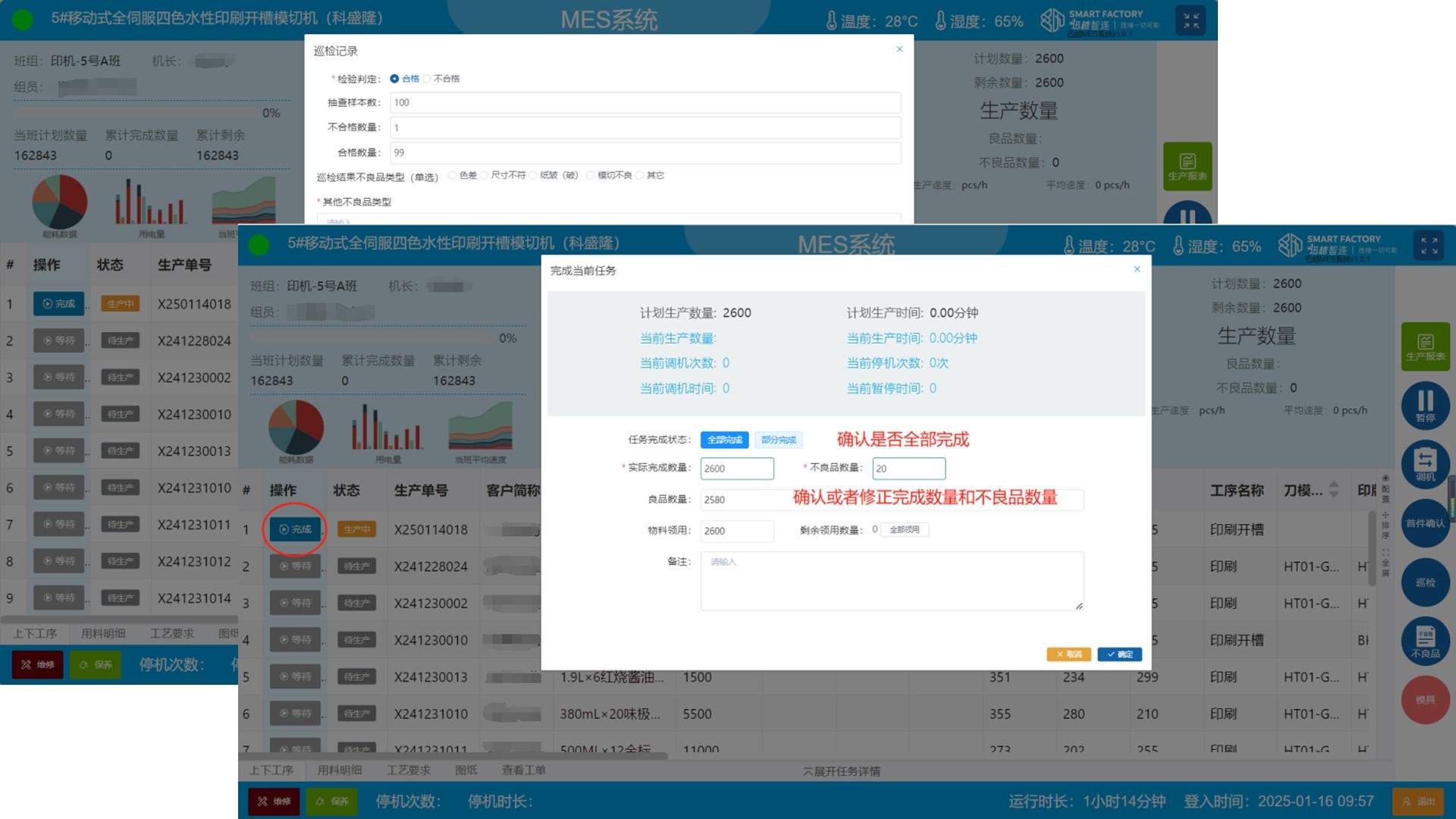Open the 巡检 inspection round button
Image resolution: width=1456 pixels, height=819 pixels.
(1425, 582)
